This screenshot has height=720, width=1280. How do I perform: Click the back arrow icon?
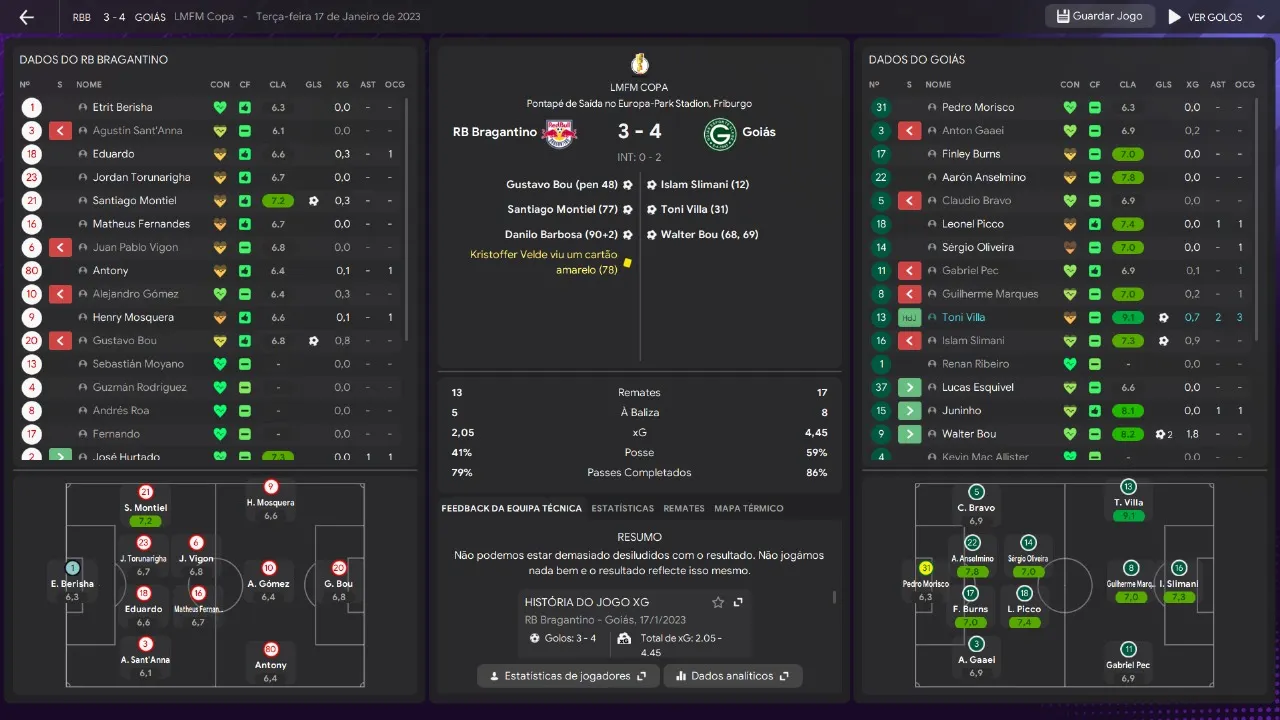pos(27,17)
